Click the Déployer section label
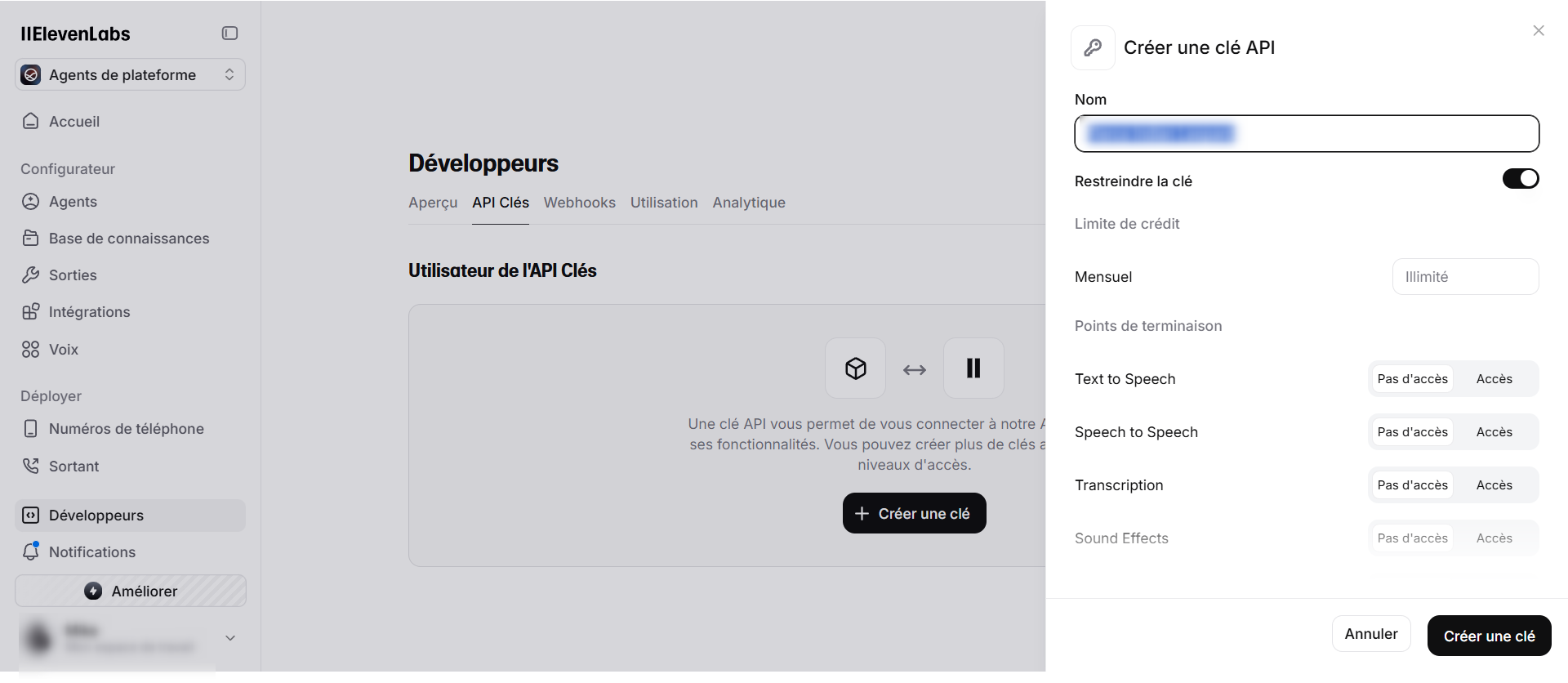 pos(51,396)
